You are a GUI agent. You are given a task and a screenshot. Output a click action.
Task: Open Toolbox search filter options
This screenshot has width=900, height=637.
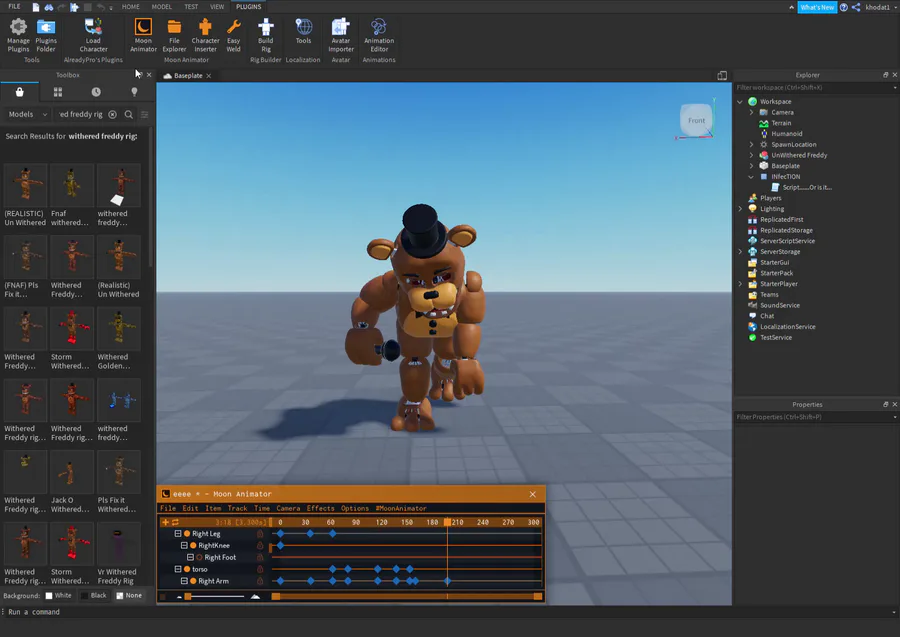145,114
